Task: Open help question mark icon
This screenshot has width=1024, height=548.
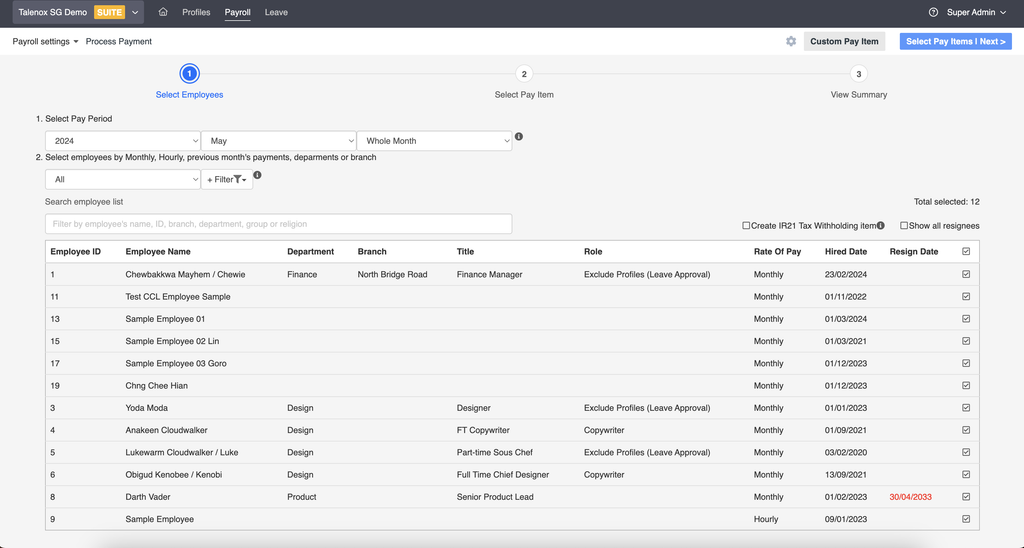Action: click(933, 12)
